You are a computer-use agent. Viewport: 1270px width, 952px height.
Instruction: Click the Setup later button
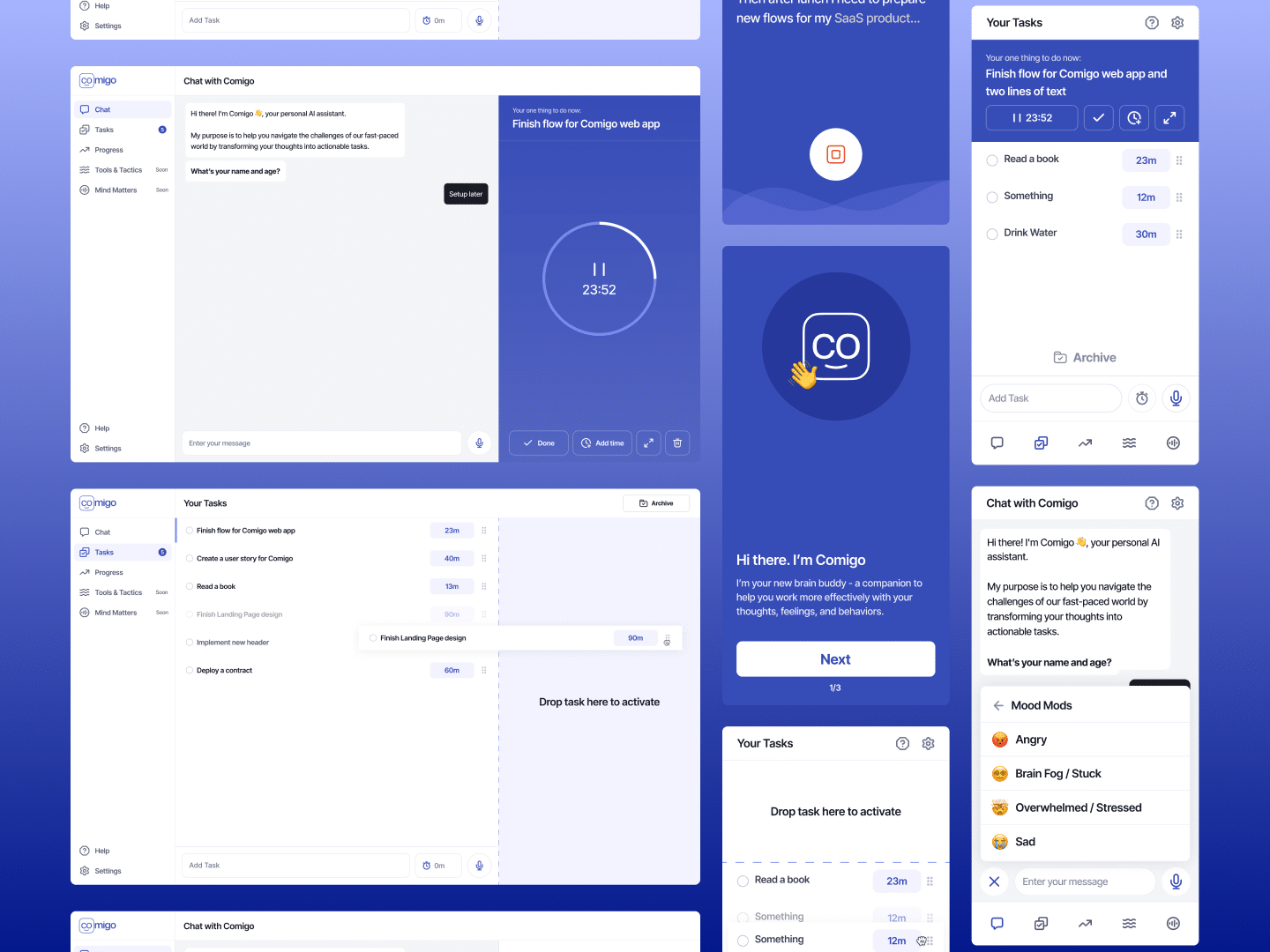(466, 194)
